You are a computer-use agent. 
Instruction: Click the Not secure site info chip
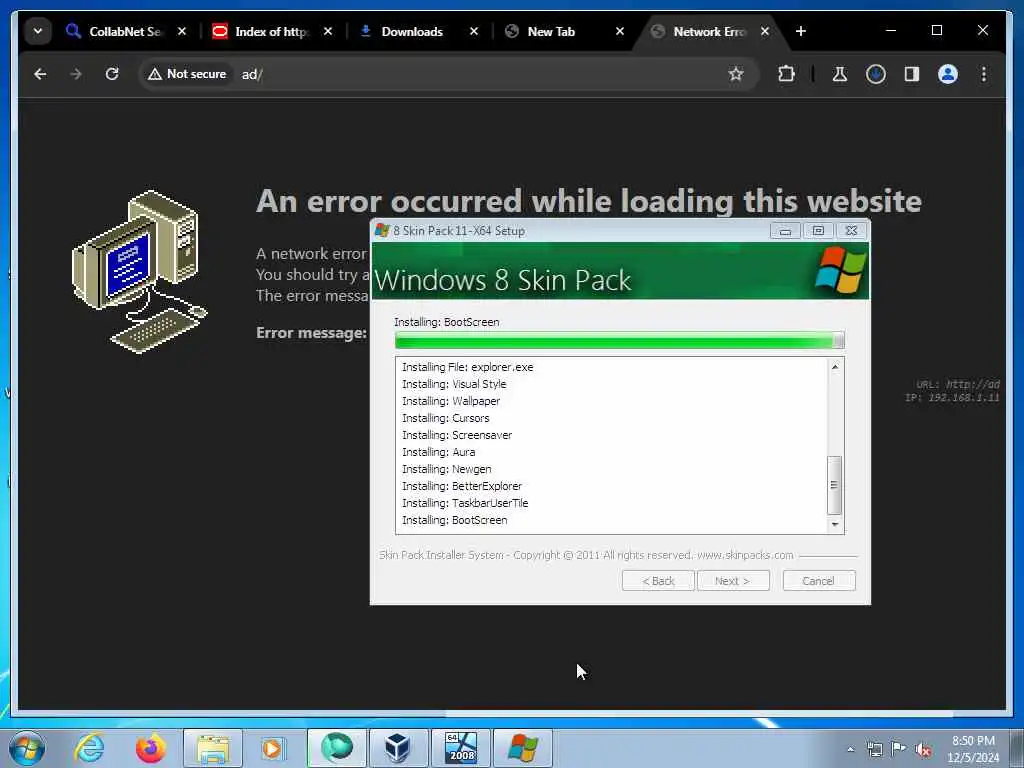[187, 74]
